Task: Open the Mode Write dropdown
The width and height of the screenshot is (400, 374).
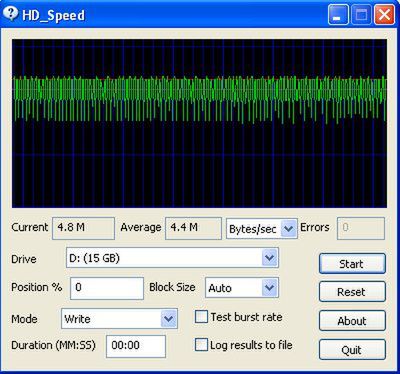Action: [x=119, y=319]
